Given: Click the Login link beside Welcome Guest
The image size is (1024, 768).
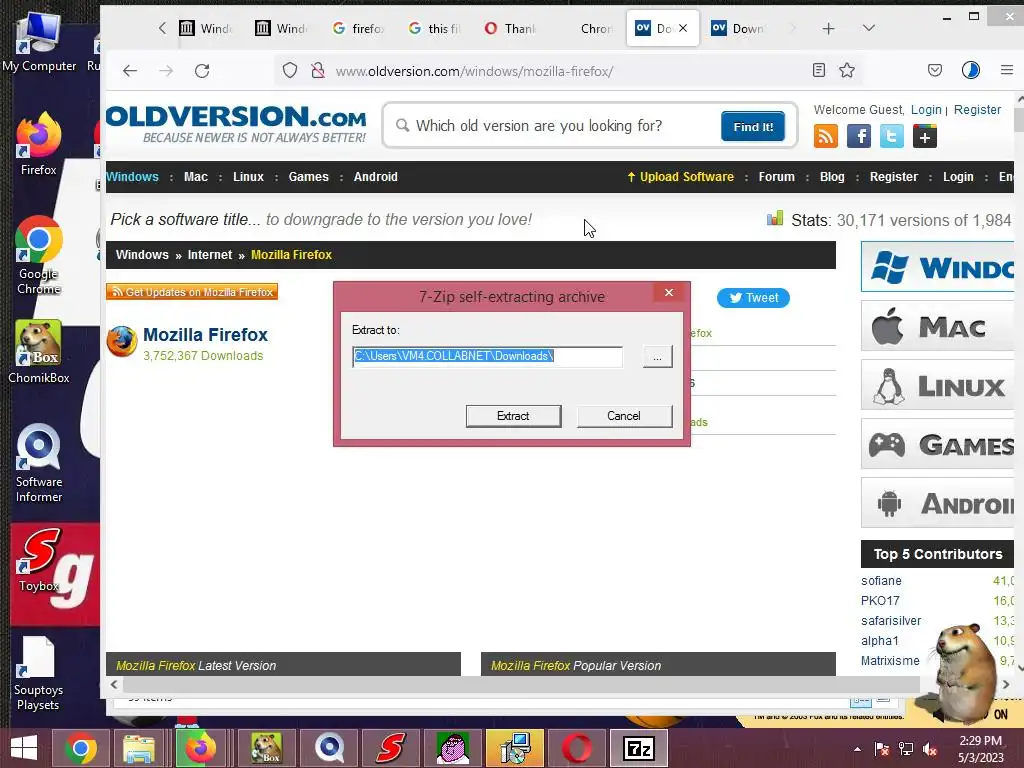Looking at the screenshot, I should click(926, 110).
